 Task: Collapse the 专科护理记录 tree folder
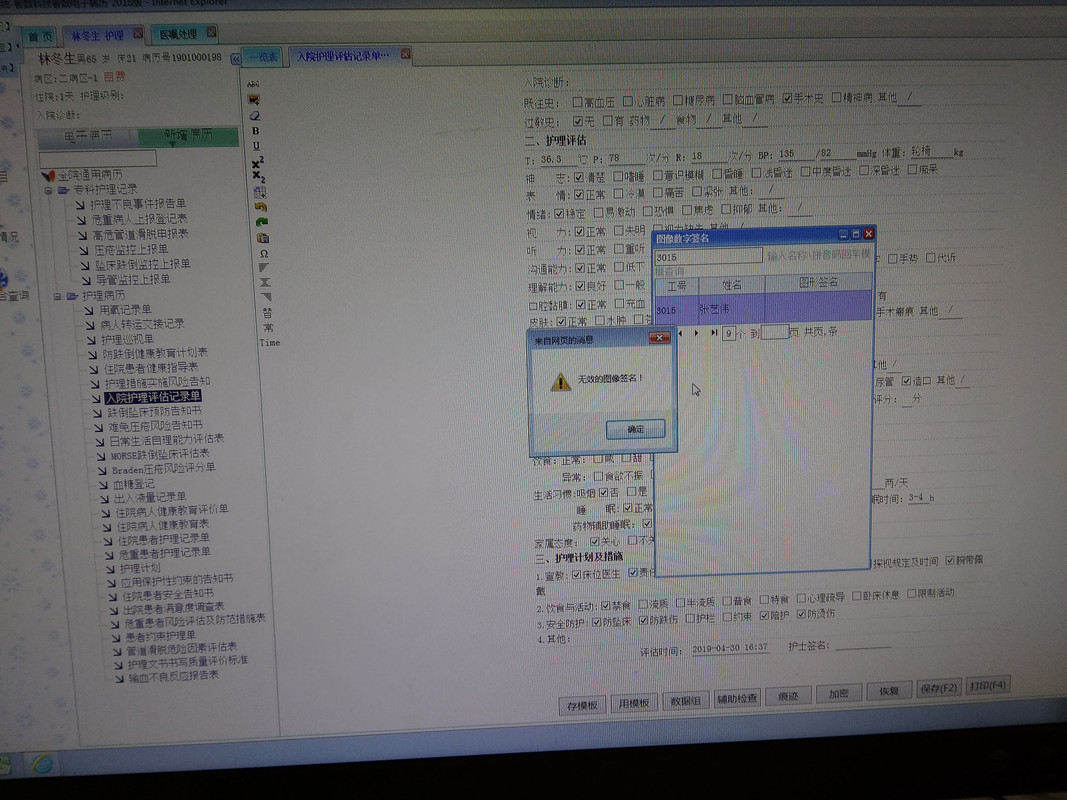coord(48,190)
